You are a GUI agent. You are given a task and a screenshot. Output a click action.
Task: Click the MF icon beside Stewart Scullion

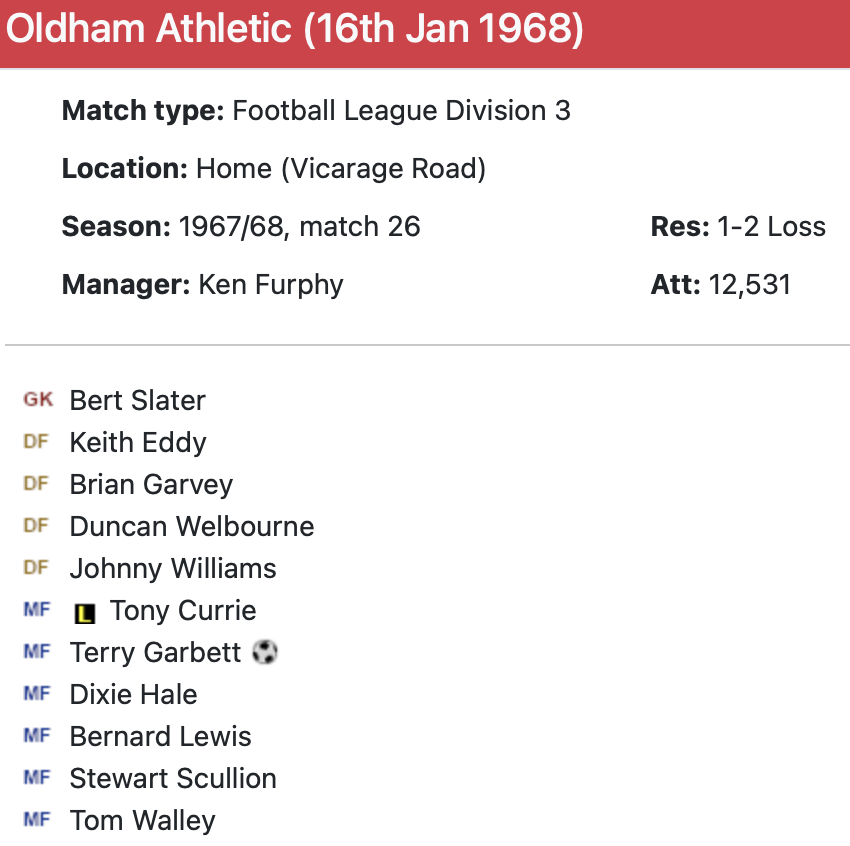[x=36, y=778]
